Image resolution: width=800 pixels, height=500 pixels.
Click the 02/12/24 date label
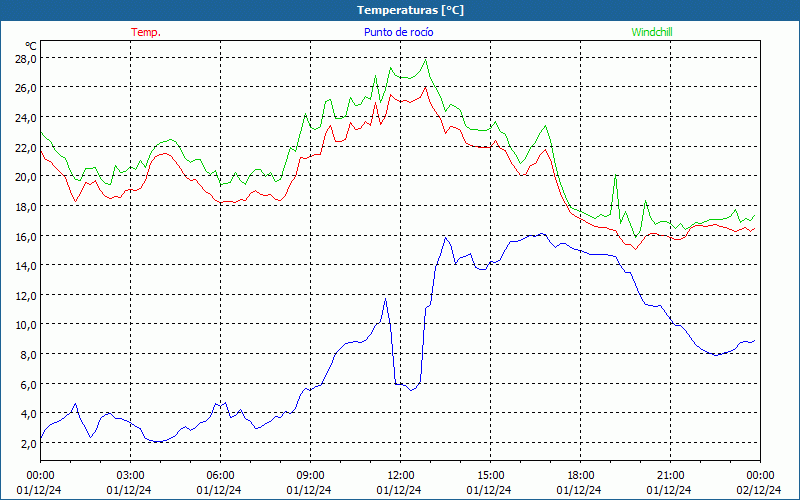pos(760,490)
